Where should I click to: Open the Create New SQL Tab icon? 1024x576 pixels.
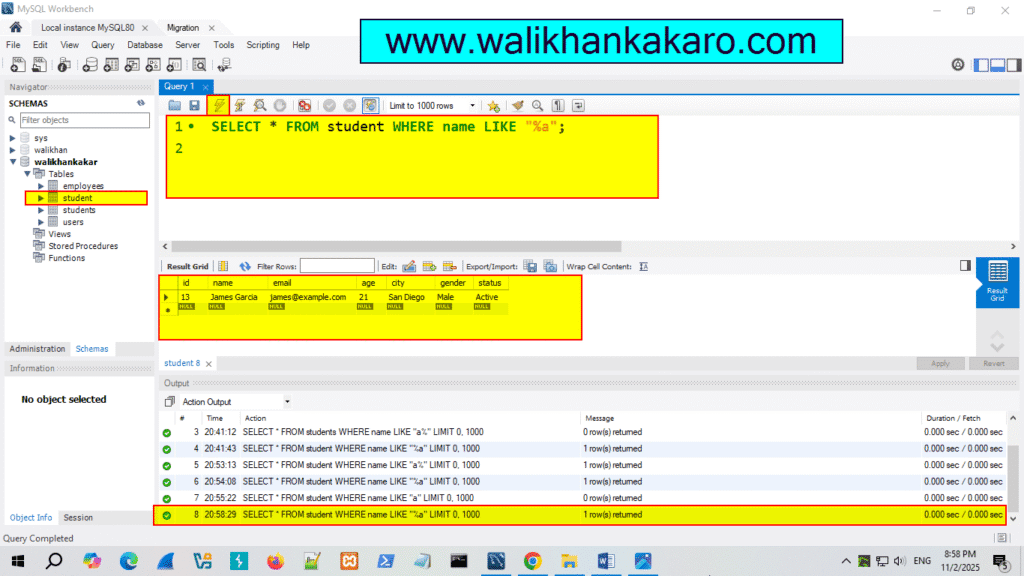coord(16,64)
